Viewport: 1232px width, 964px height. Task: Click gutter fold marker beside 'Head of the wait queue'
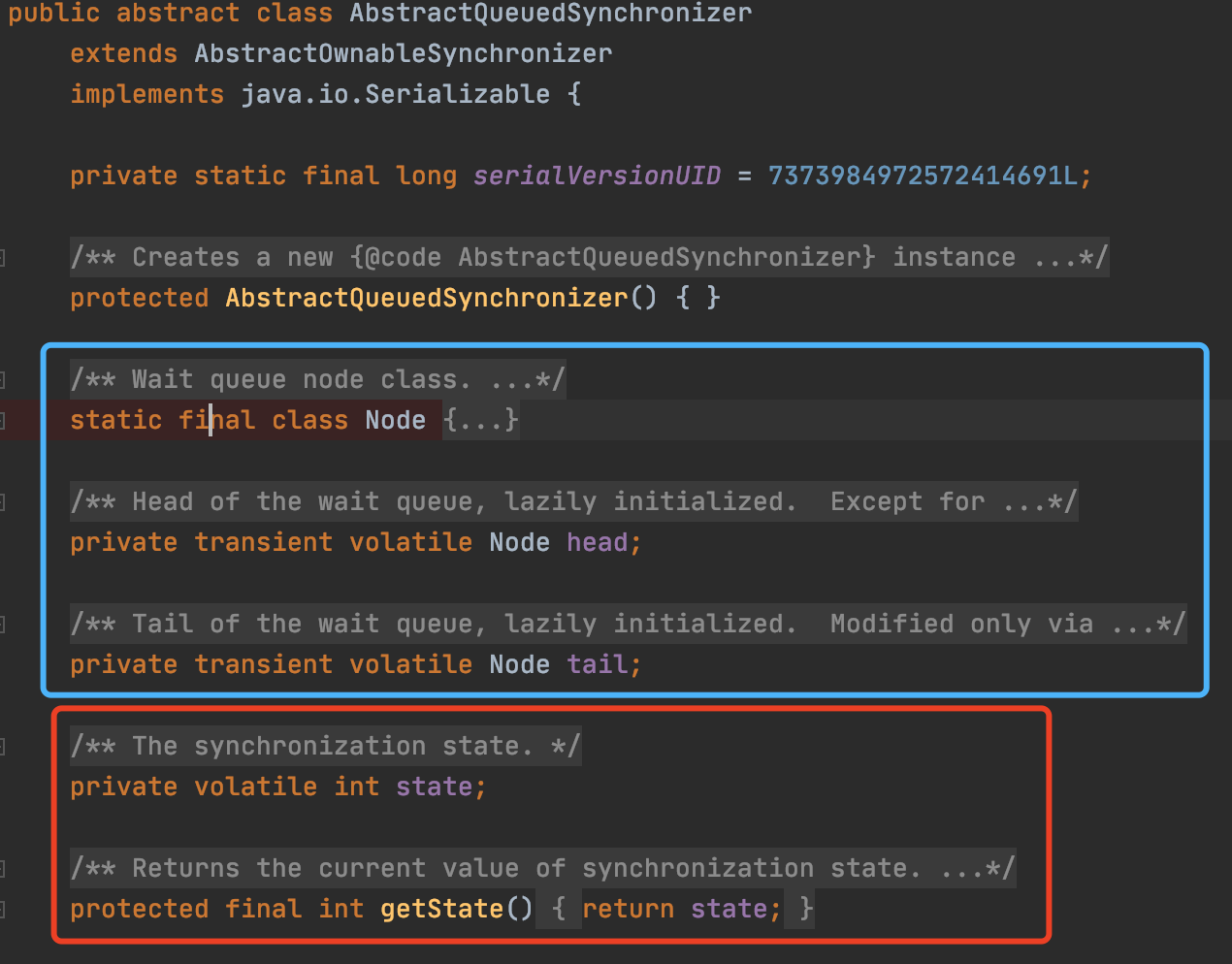click(x=3, y=502)
